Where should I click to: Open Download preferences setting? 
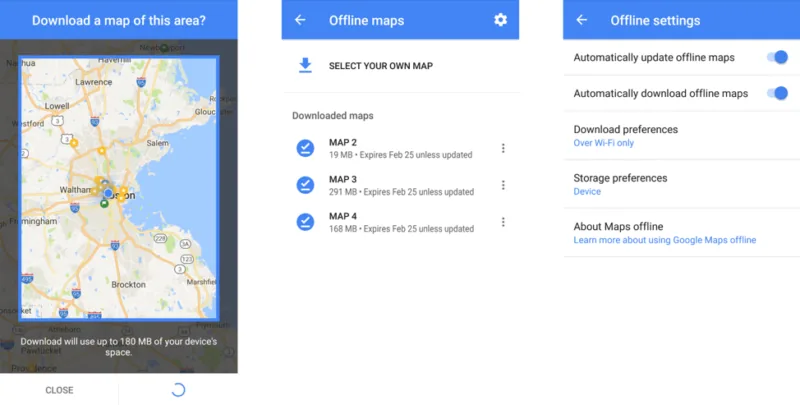[682, 136]
